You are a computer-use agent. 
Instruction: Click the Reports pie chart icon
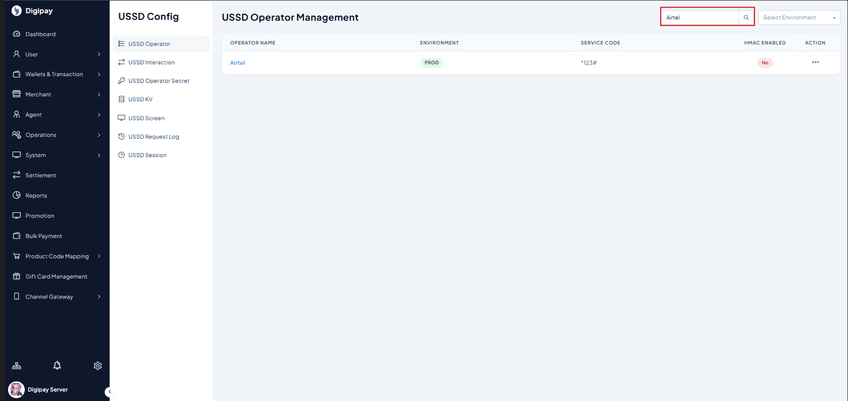pos(16,195)
